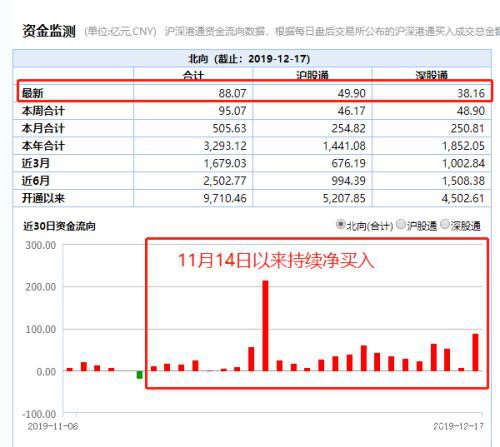The height and width of the screenshot is (447, 500).
Task: Click the value 1,002.84 in 近3月 row
Action: [x=463, y=163]
